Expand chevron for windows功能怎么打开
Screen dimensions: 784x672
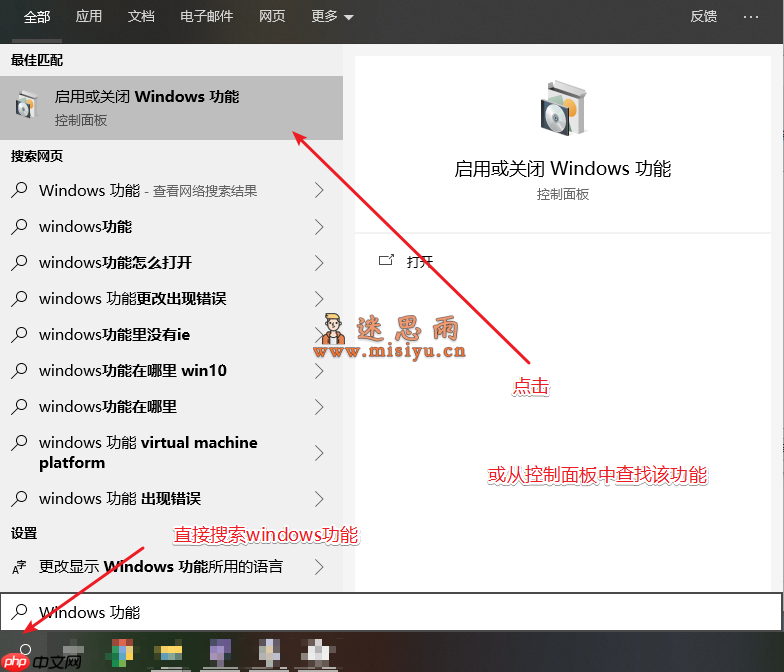pyautogui.click(x=319, y=262)
